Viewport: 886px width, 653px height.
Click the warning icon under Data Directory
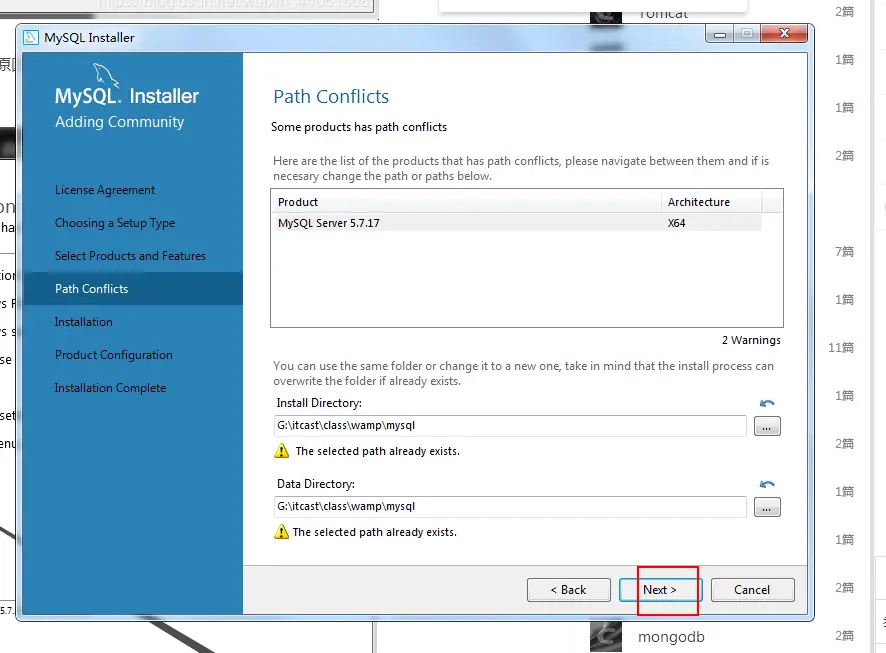click(281, 532)
